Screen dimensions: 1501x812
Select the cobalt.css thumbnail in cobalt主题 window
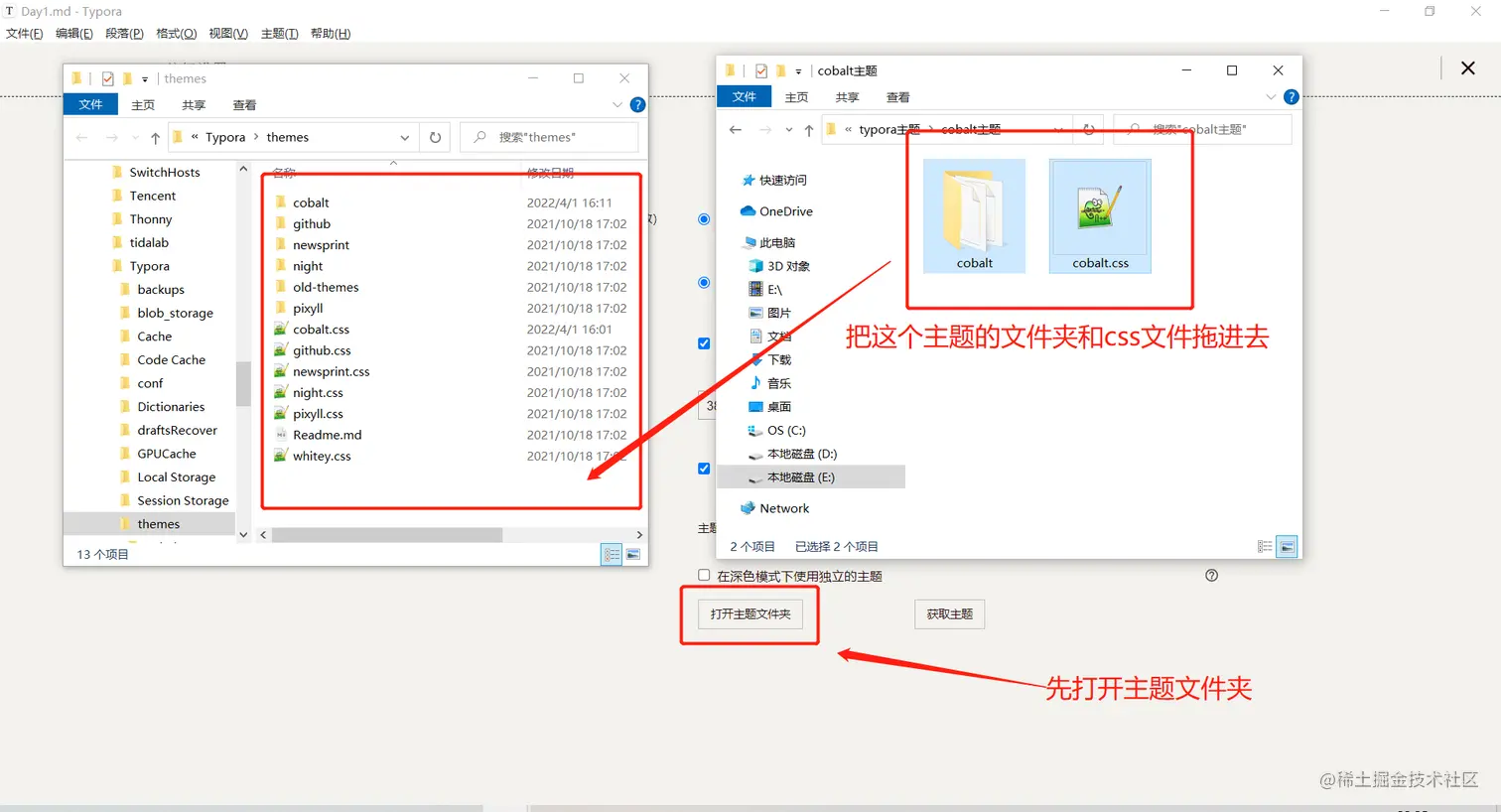(1100, 216)
